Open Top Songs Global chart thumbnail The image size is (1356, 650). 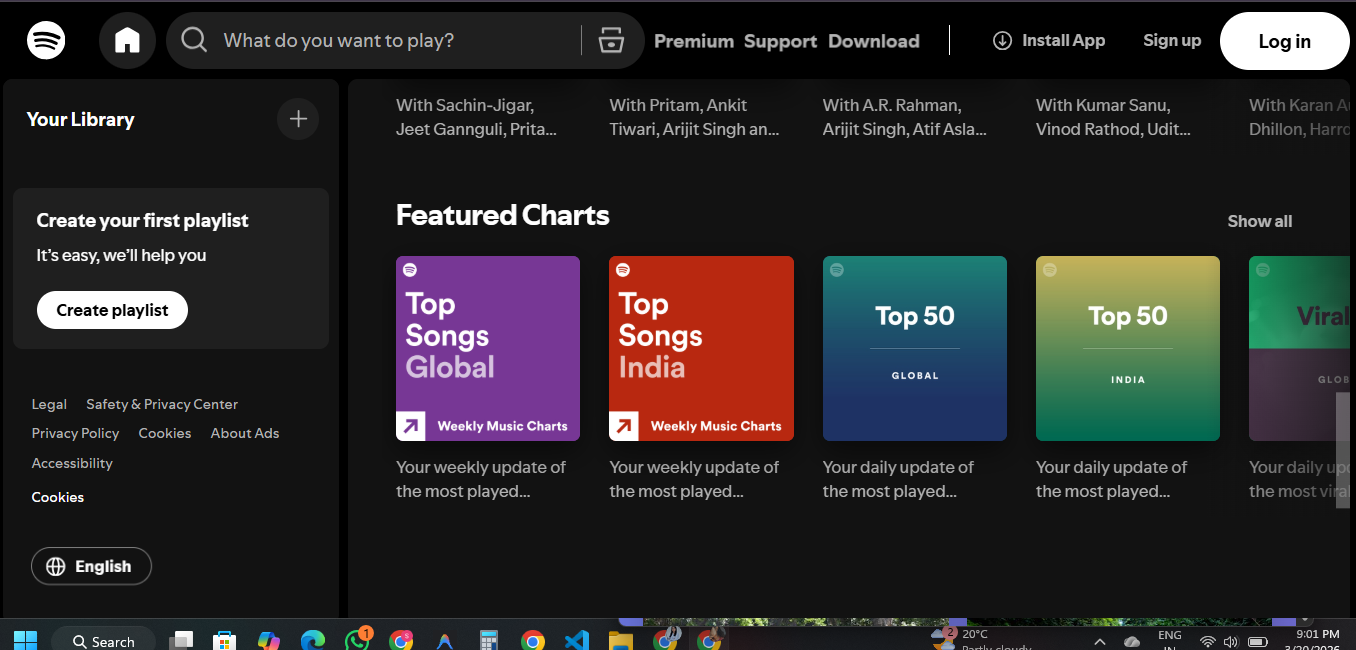click(488, 348)
